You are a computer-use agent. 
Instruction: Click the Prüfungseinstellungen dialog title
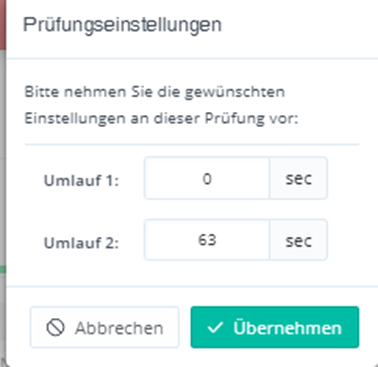122,25
